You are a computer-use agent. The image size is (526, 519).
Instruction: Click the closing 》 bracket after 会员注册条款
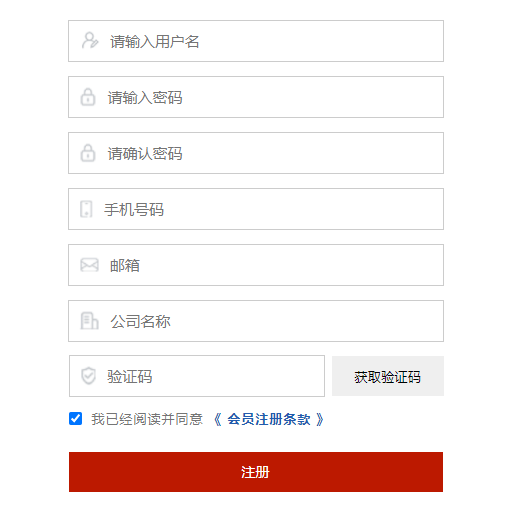320,419
